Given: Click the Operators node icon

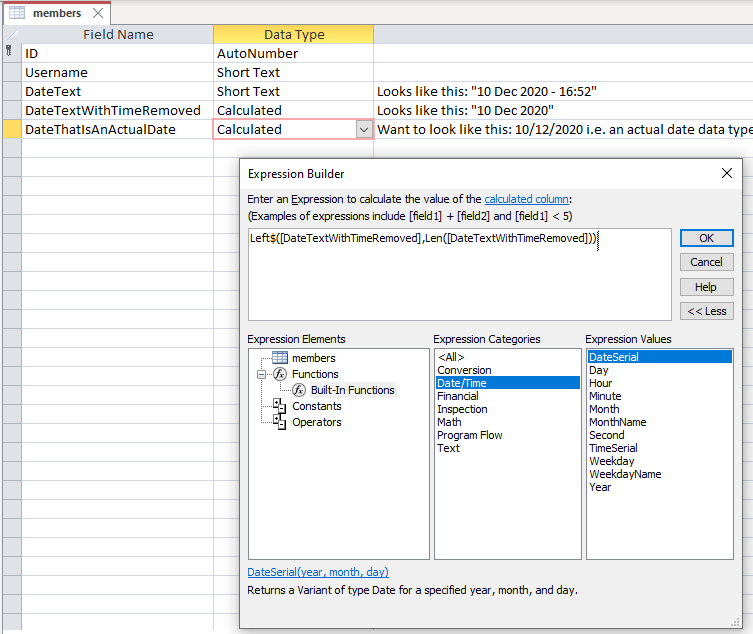Looking at the screenshot, I should [279, 422].
